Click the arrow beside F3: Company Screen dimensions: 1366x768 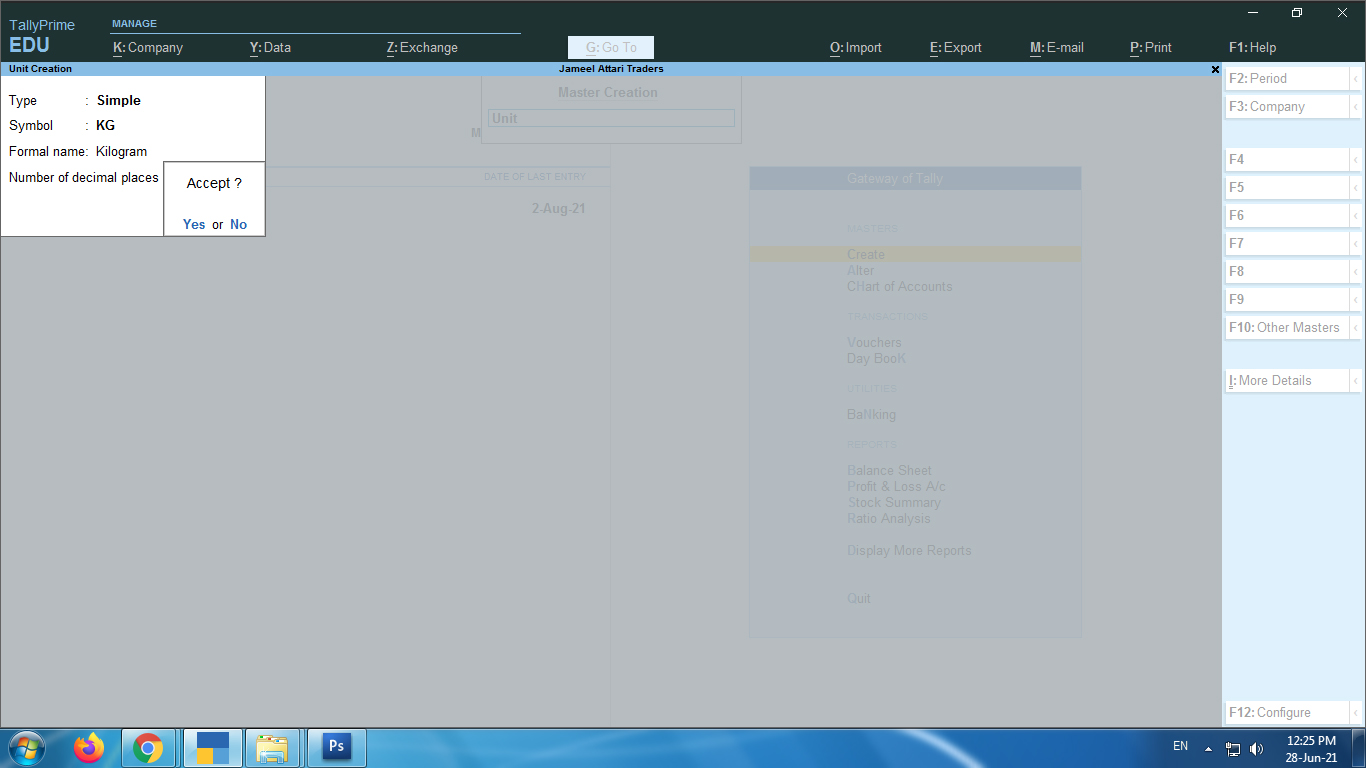[x=1356, y=106]
